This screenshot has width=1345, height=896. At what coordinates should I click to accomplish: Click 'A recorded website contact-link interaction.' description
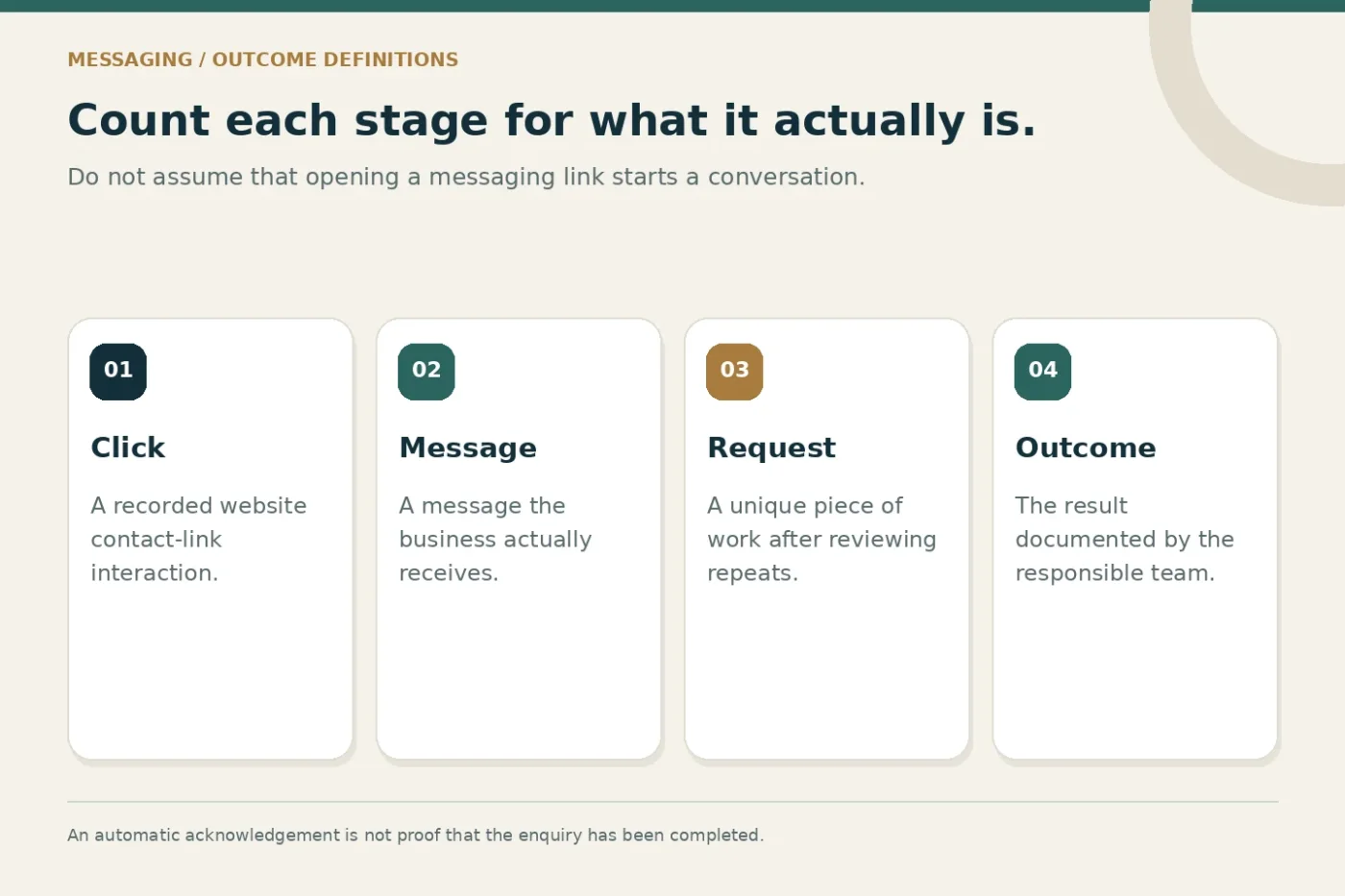tap(199, 539)
